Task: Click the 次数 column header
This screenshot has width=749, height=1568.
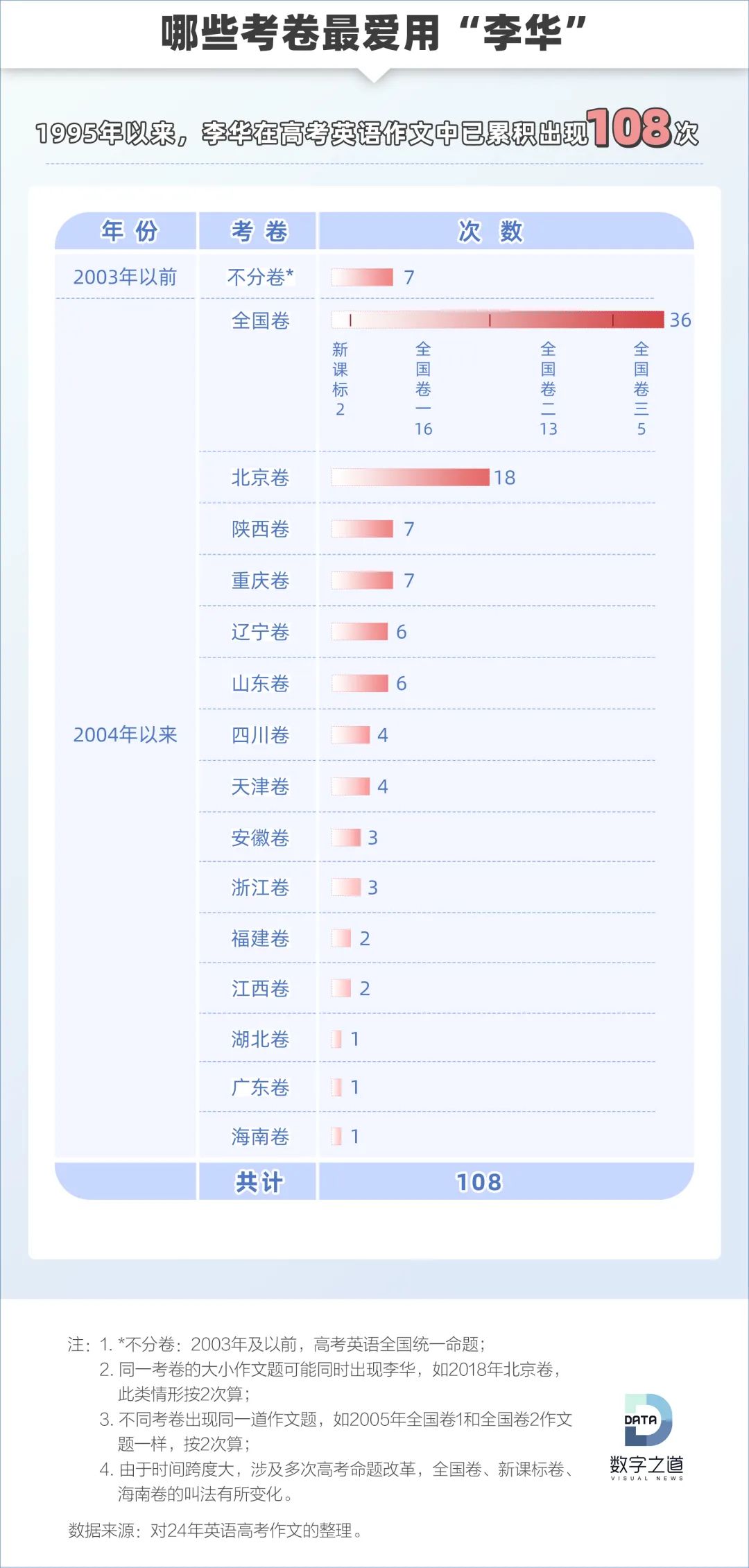Action: (490, 231)
